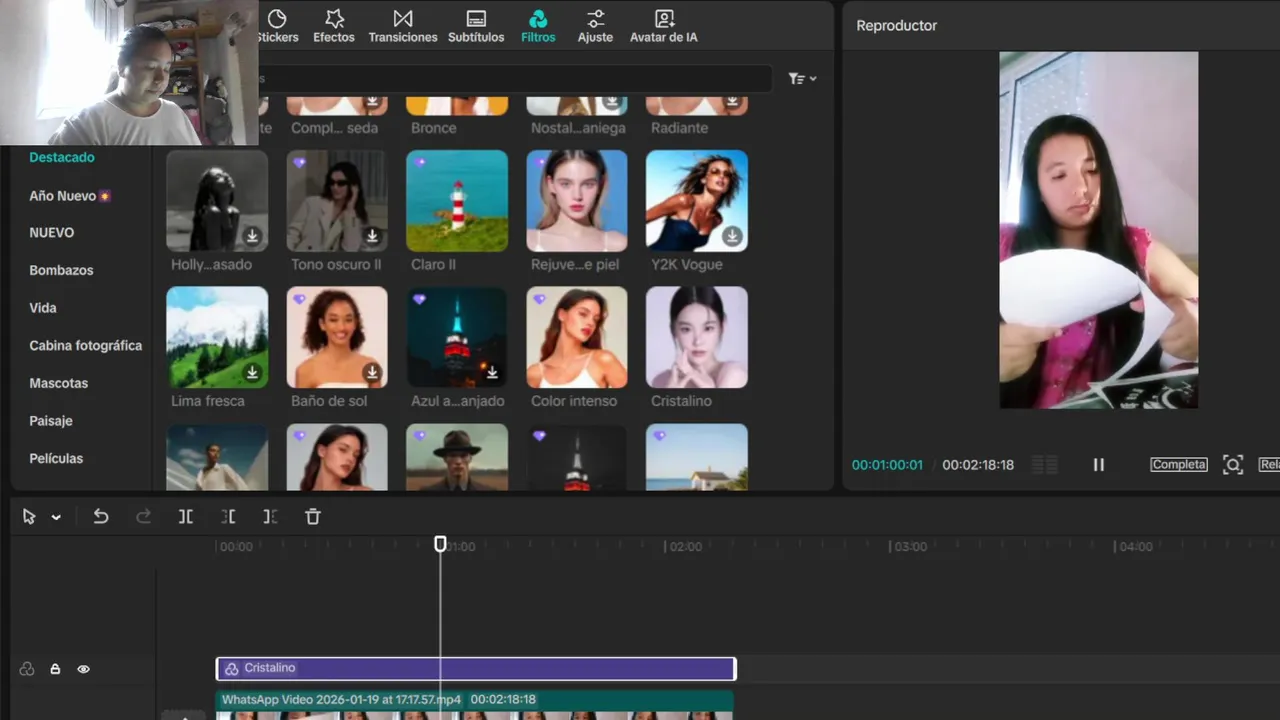Open the Cabina fotográfica category
The image size is (1280, 720).
coord(86,345)
